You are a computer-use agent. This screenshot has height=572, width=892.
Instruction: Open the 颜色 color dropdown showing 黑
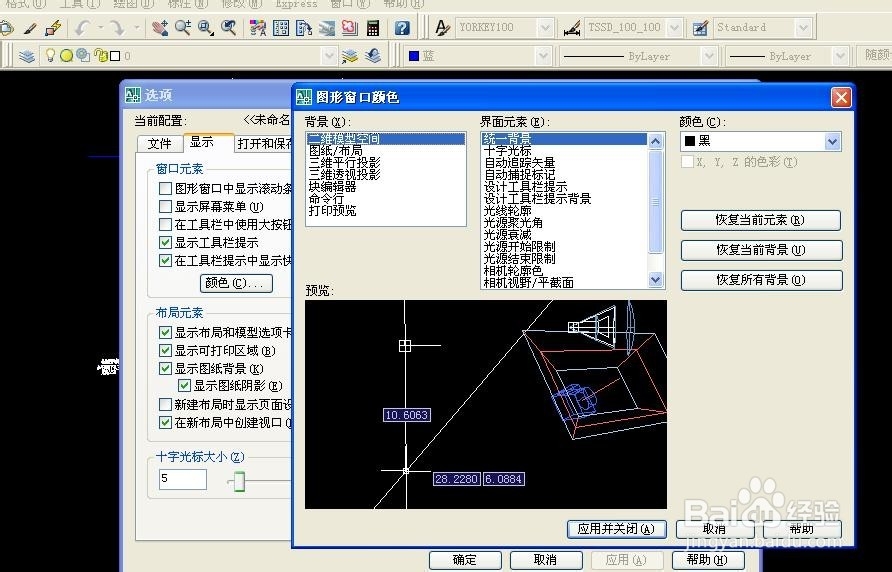coord(761,141)
